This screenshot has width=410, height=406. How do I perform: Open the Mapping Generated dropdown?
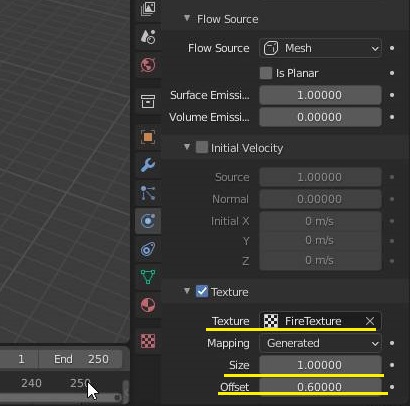(320, 343)
